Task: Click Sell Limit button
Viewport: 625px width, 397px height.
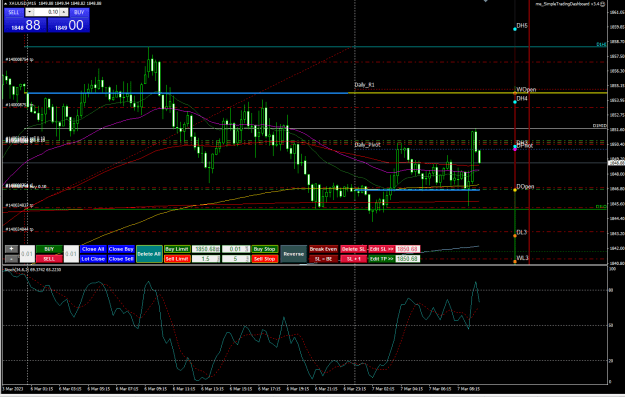Action: tap(177, 259)
